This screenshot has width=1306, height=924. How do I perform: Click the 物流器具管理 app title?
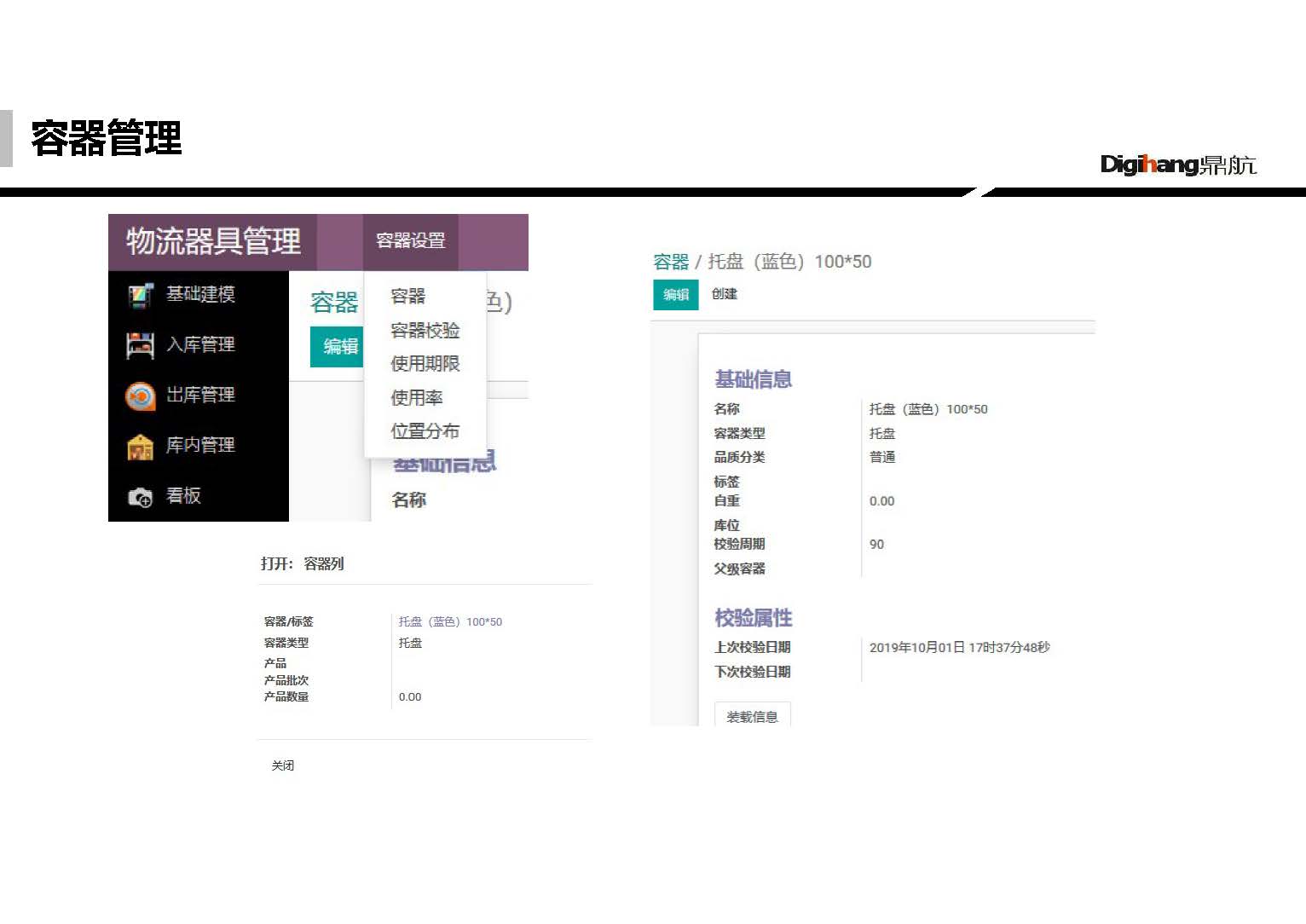click(213, 241)
